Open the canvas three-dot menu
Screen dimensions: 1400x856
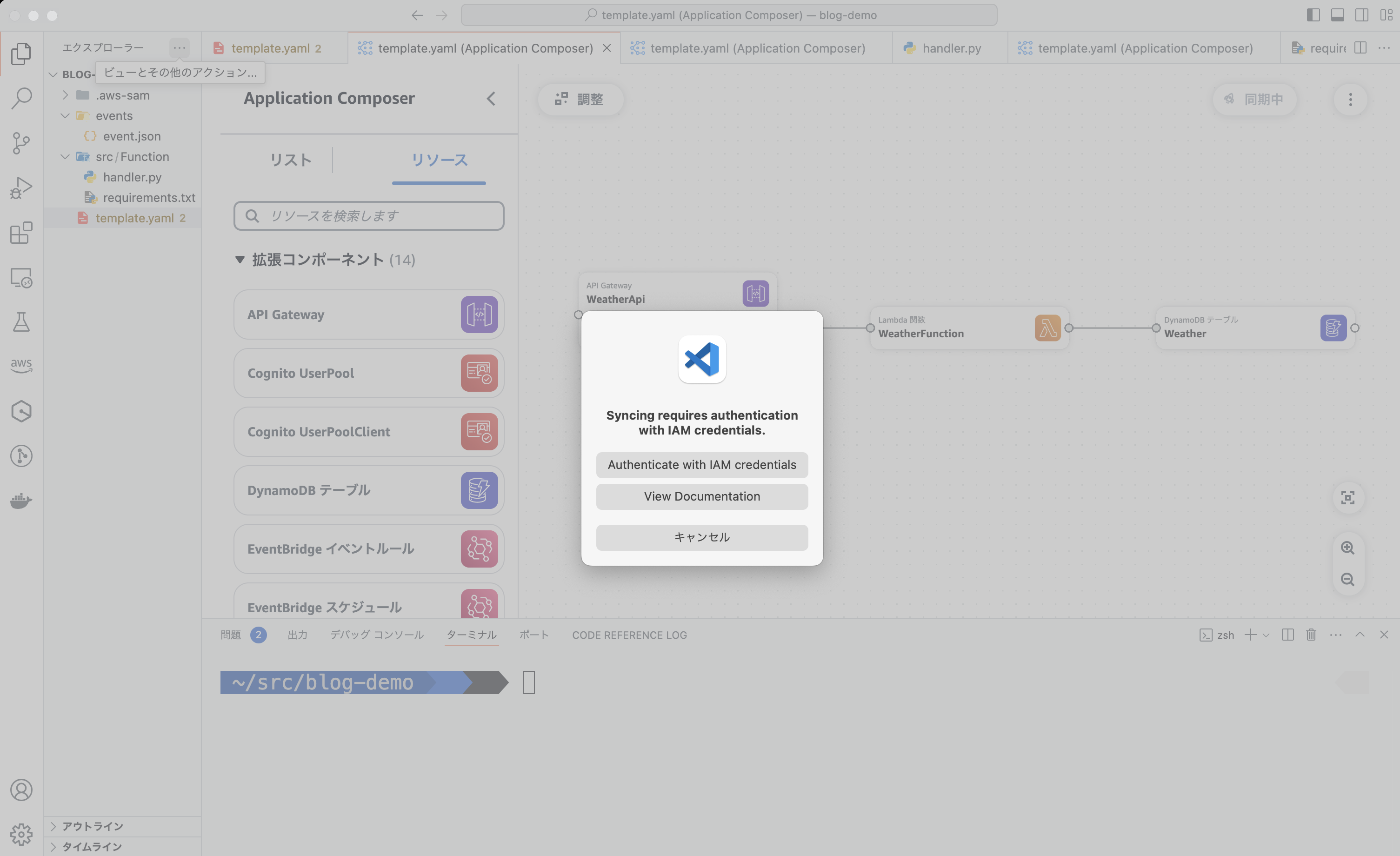tap(1350, 100)
